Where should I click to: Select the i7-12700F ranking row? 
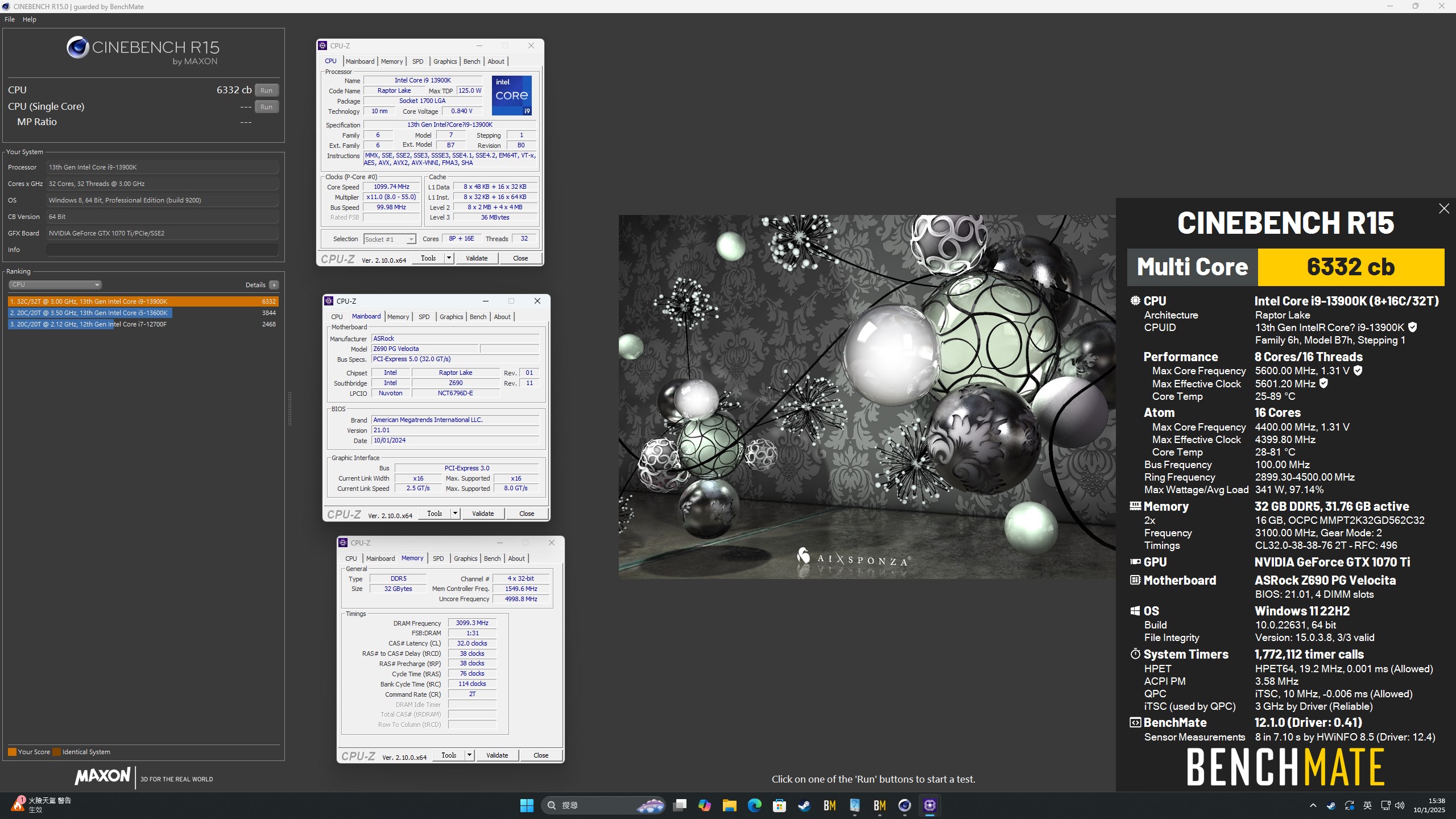143,324
